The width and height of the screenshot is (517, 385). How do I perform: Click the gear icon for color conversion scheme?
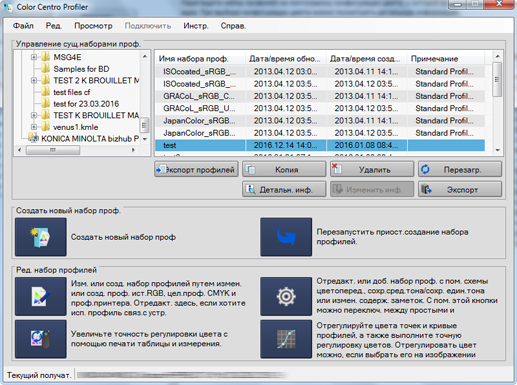pyautogui.click(x=286, y=296)
